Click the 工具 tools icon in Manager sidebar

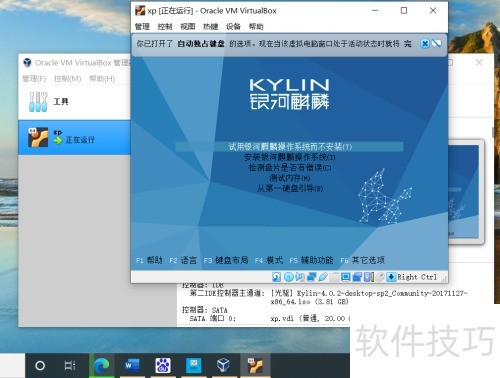[38, 102]
